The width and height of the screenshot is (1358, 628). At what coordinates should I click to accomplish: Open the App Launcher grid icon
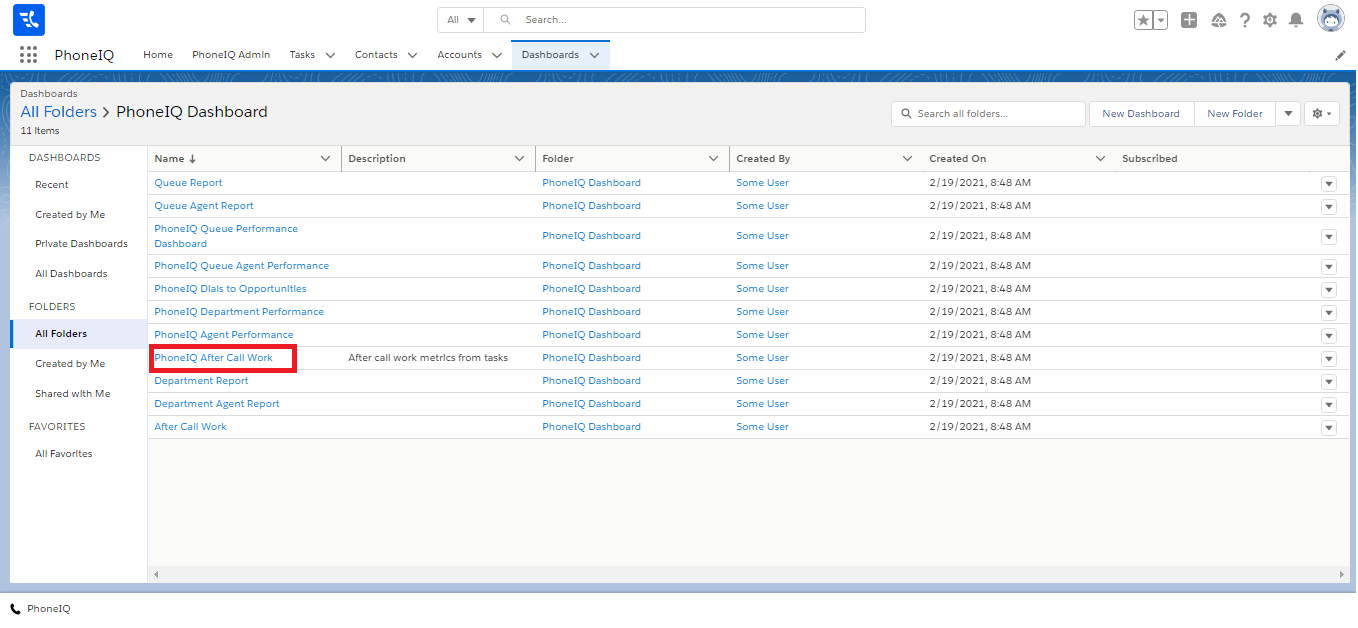click(x=28, y=55)
